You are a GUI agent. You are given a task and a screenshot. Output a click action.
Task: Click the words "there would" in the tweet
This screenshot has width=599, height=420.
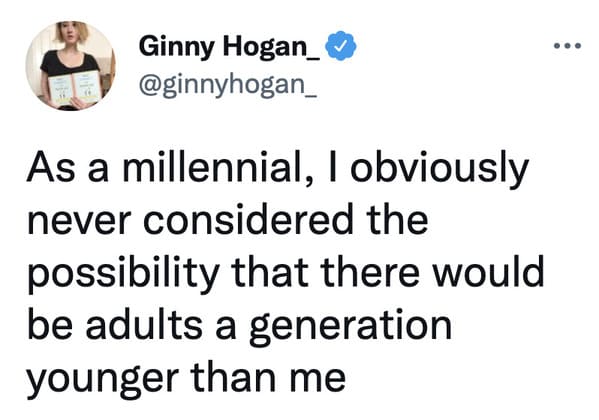tap(432, 272)
